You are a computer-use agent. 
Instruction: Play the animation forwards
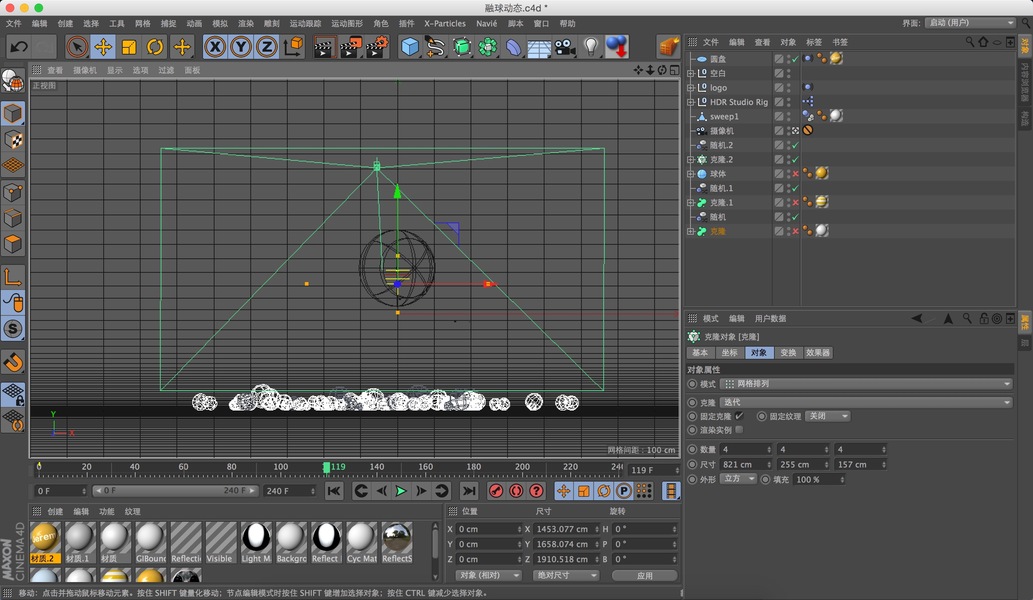pos(401,491)
